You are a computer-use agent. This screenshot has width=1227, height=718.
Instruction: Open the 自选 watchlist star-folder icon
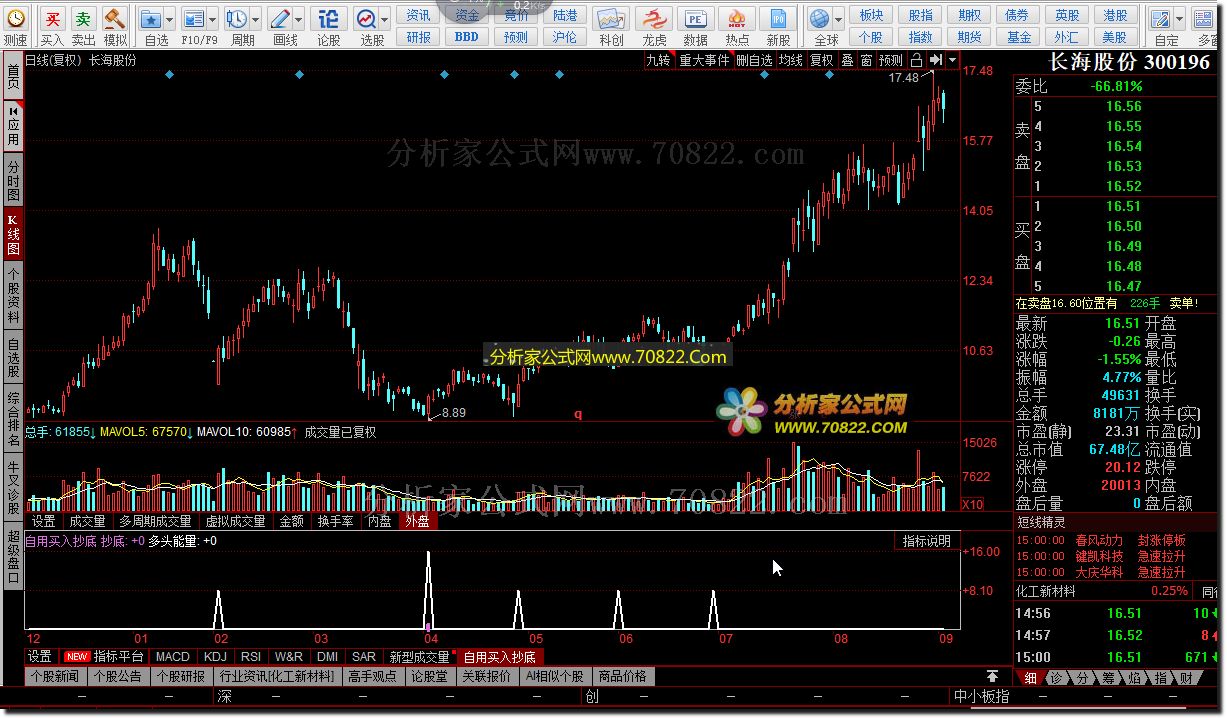click(x=151, y=18)
